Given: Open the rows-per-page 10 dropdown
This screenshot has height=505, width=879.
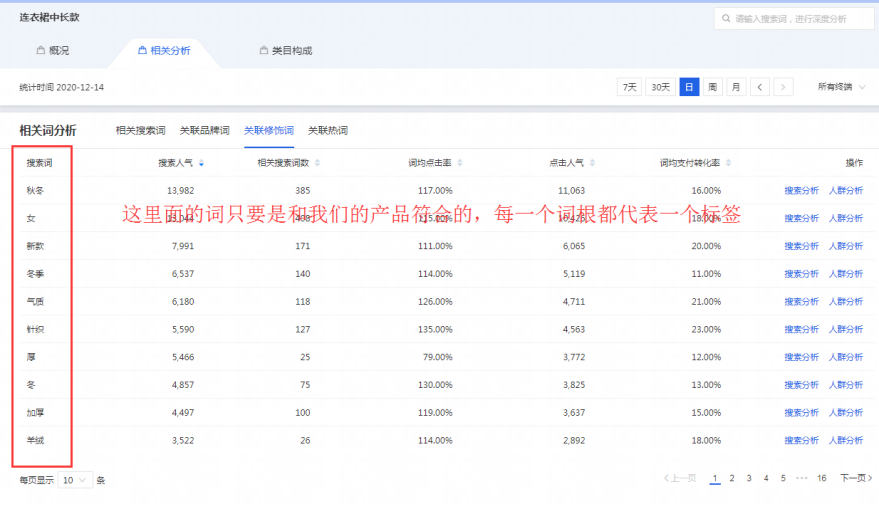Looking at the screenshot, I should 75,480.
